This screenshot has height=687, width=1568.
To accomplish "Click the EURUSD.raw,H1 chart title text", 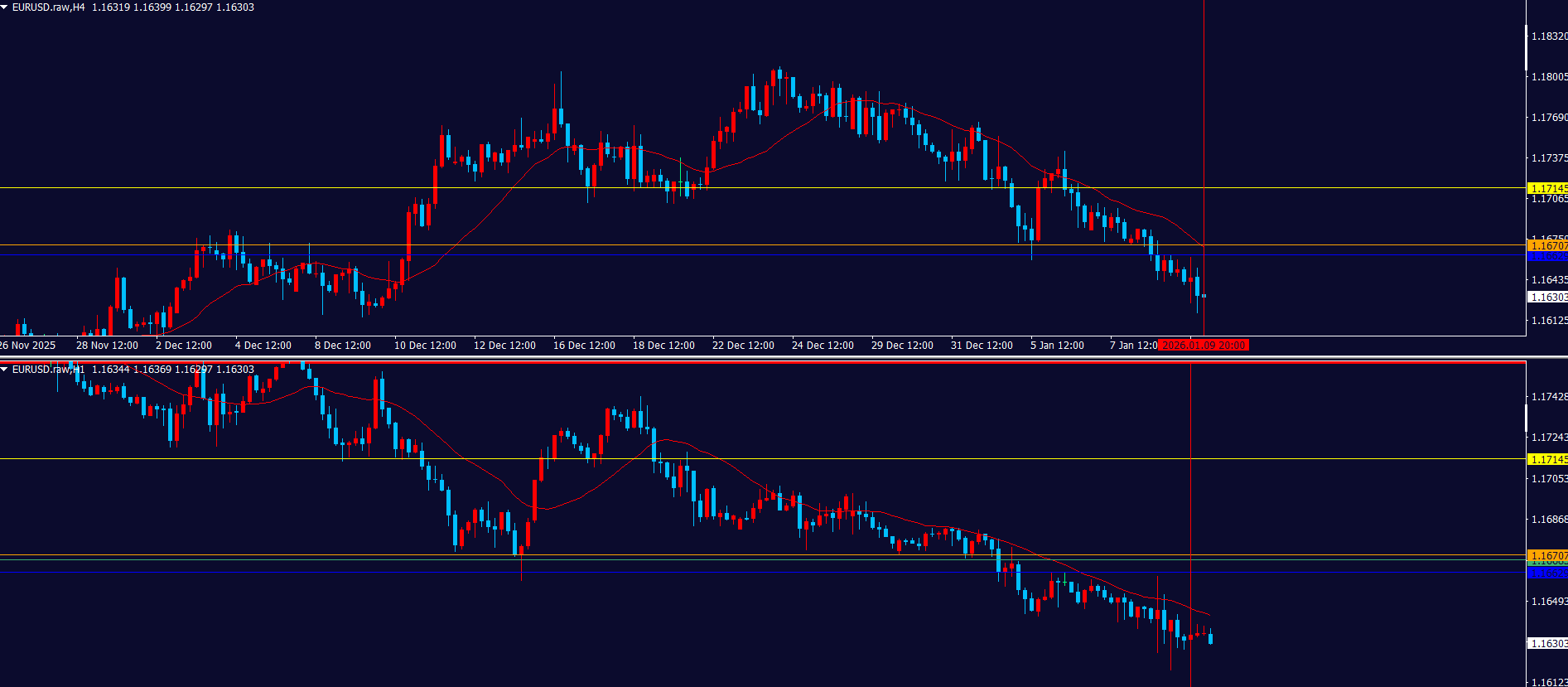I will pyautogui.click(x=48, y=370).
